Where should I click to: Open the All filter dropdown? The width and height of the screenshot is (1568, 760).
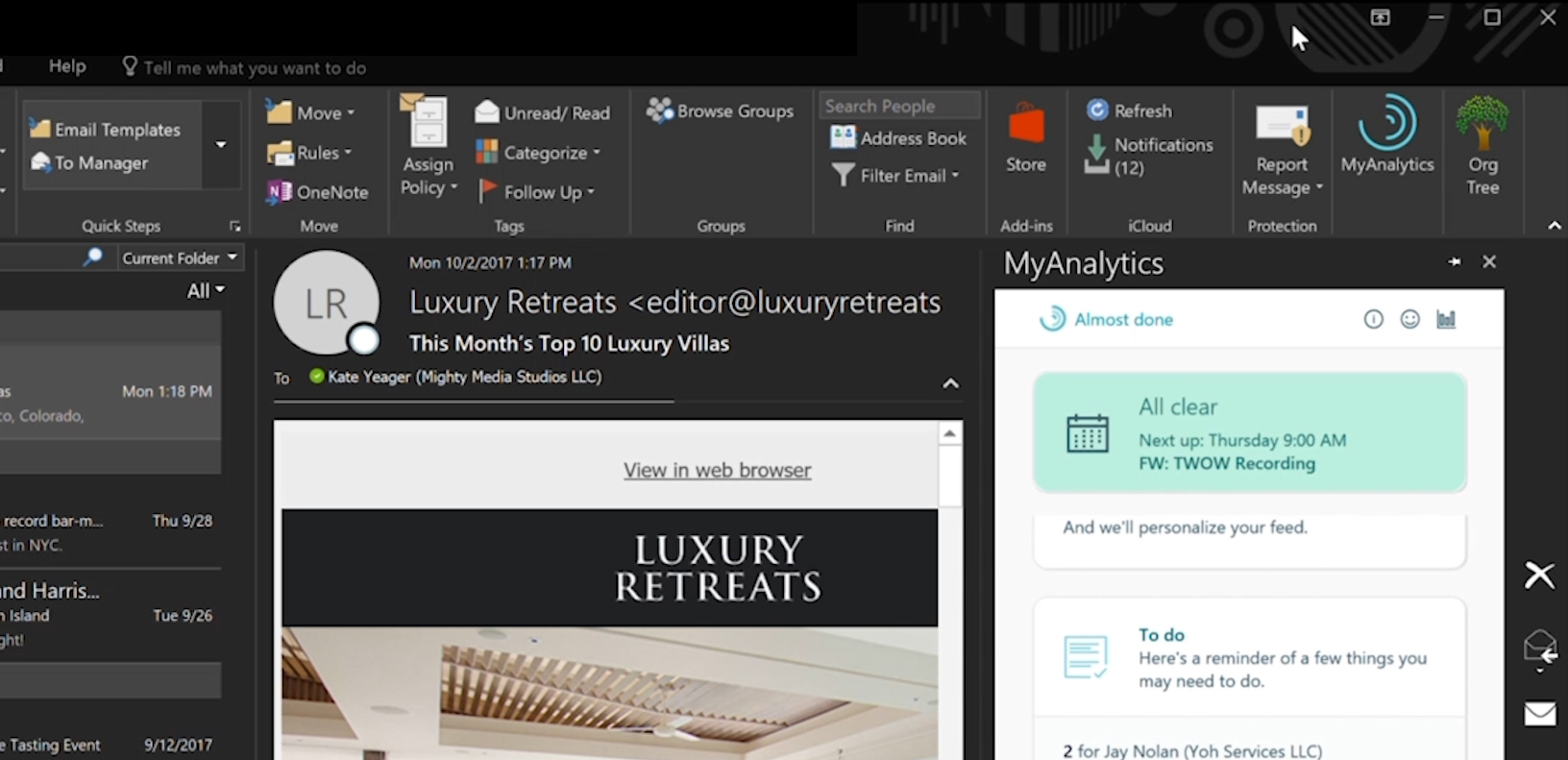(x=206, y=290)
